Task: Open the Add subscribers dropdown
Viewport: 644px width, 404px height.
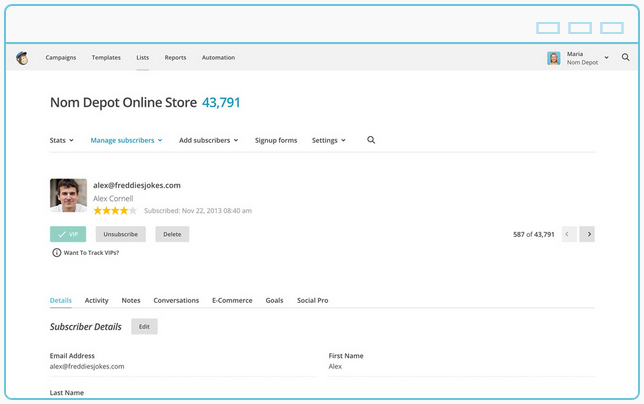Action: pos(209,140)
